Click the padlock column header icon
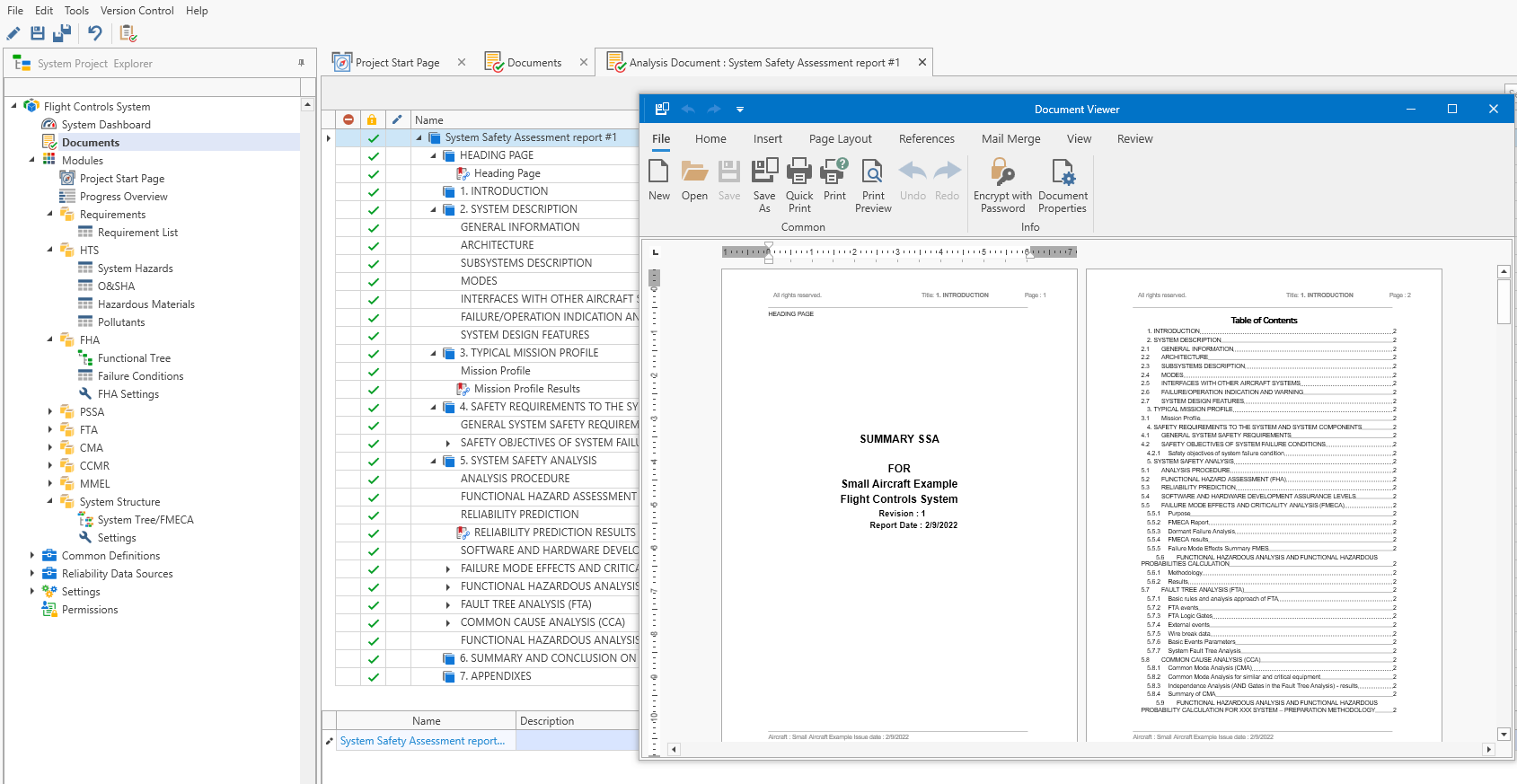This screenshot has width=1517, height=784. (372, 119)
